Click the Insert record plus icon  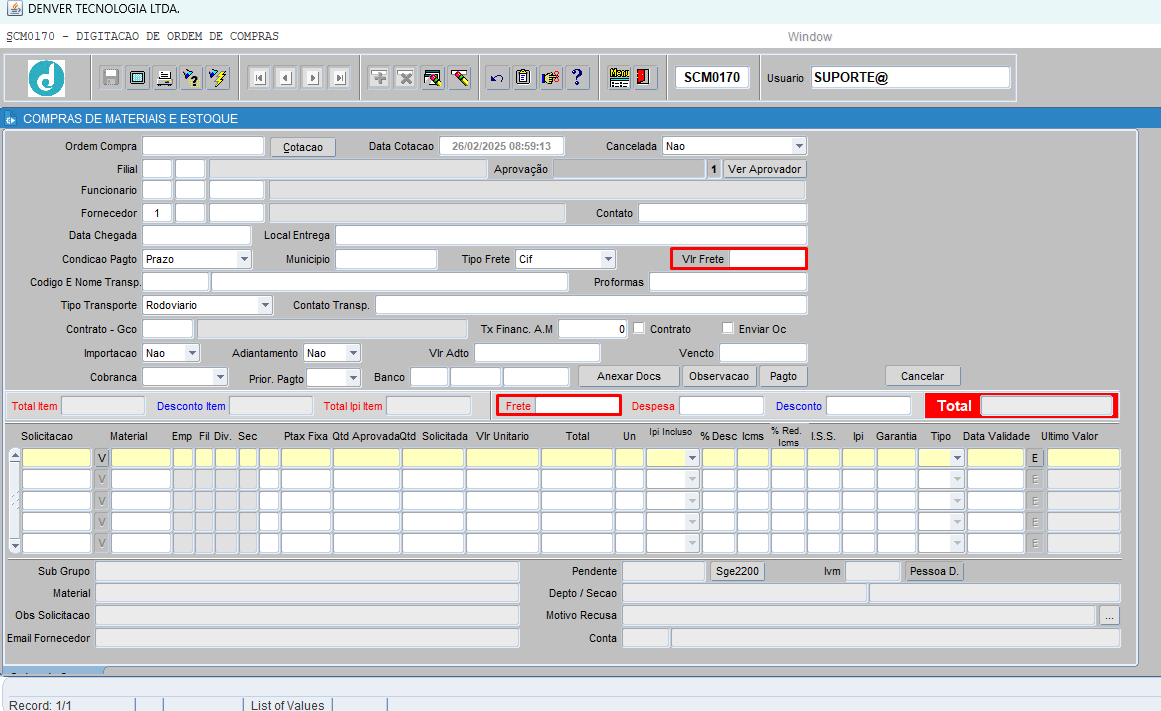379,77
